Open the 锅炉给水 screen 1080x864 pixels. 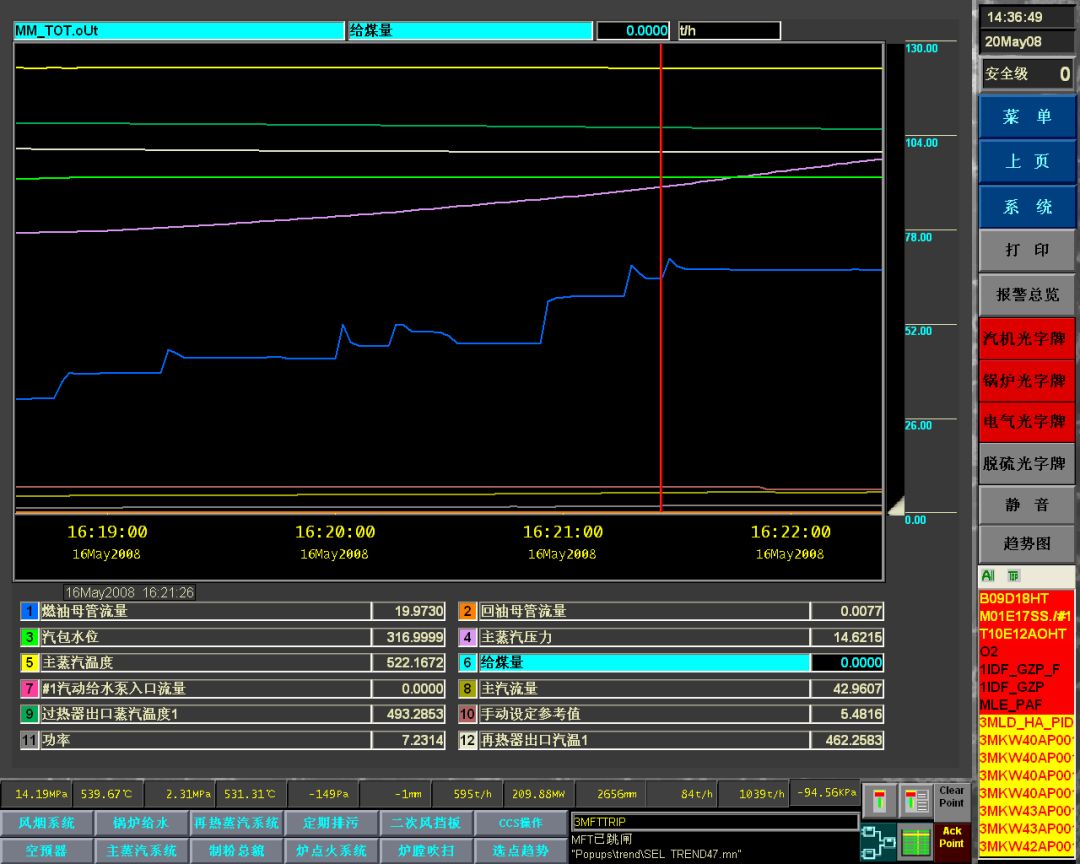141,823
